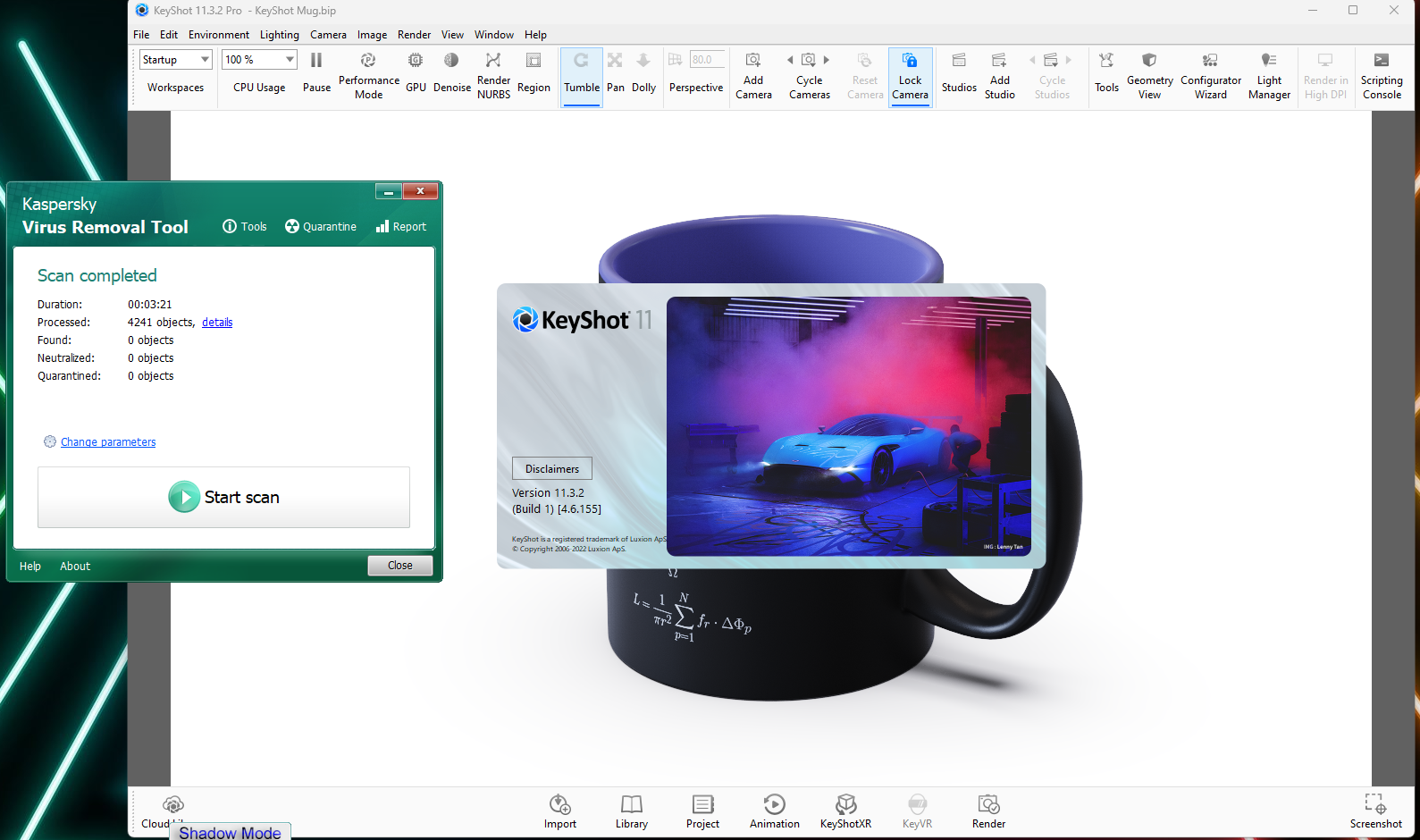Enable Region render
Viewport: 1420px width, 840px height.
(x=534, y=71)
